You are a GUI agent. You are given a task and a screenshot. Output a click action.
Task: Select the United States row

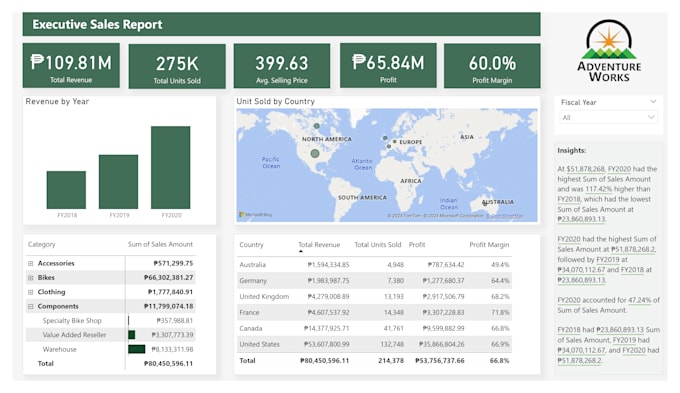click(x=374, y=344)
